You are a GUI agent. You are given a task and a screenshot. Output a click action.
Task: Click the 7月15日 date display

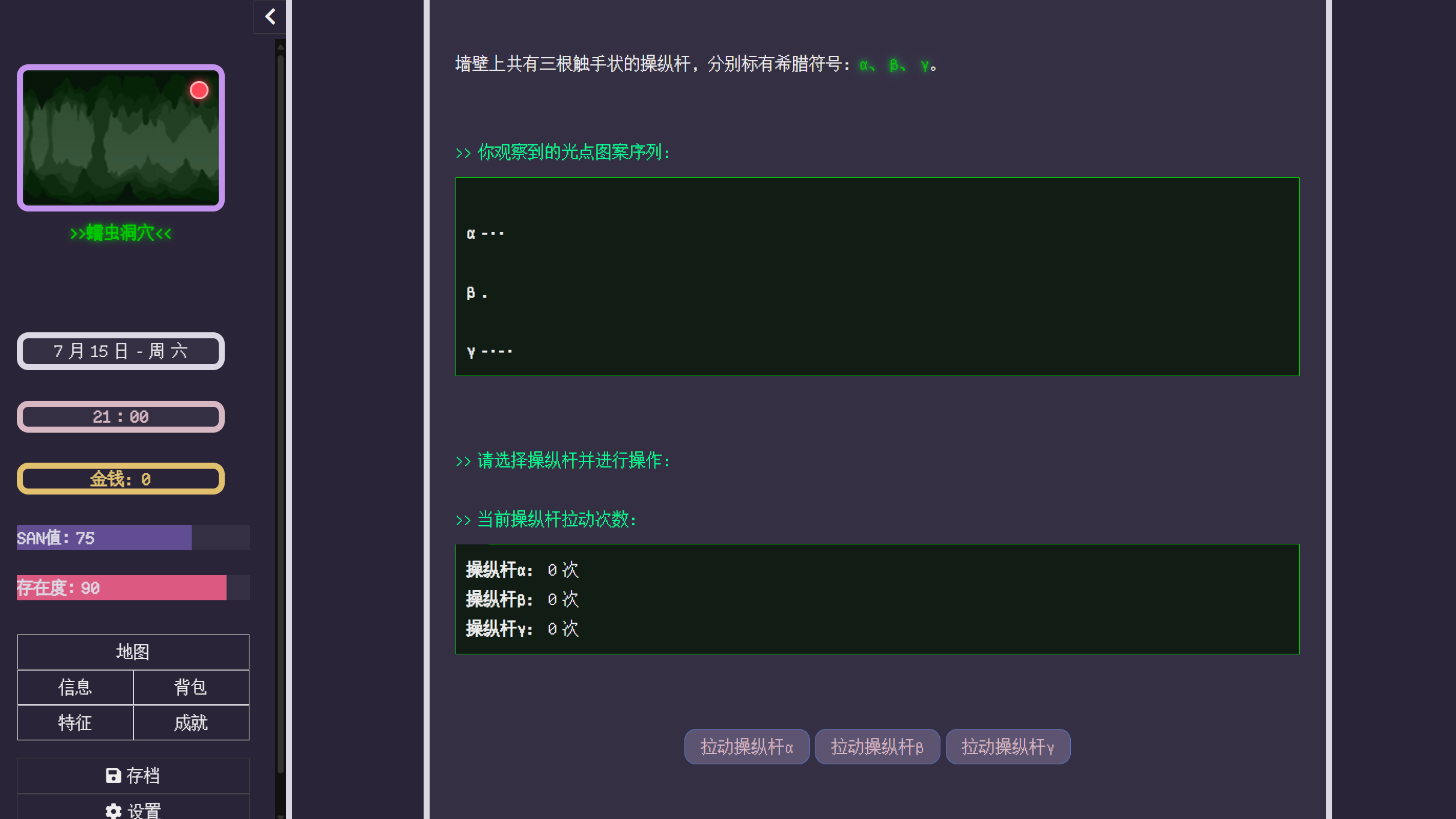click(x=121, y=351)
